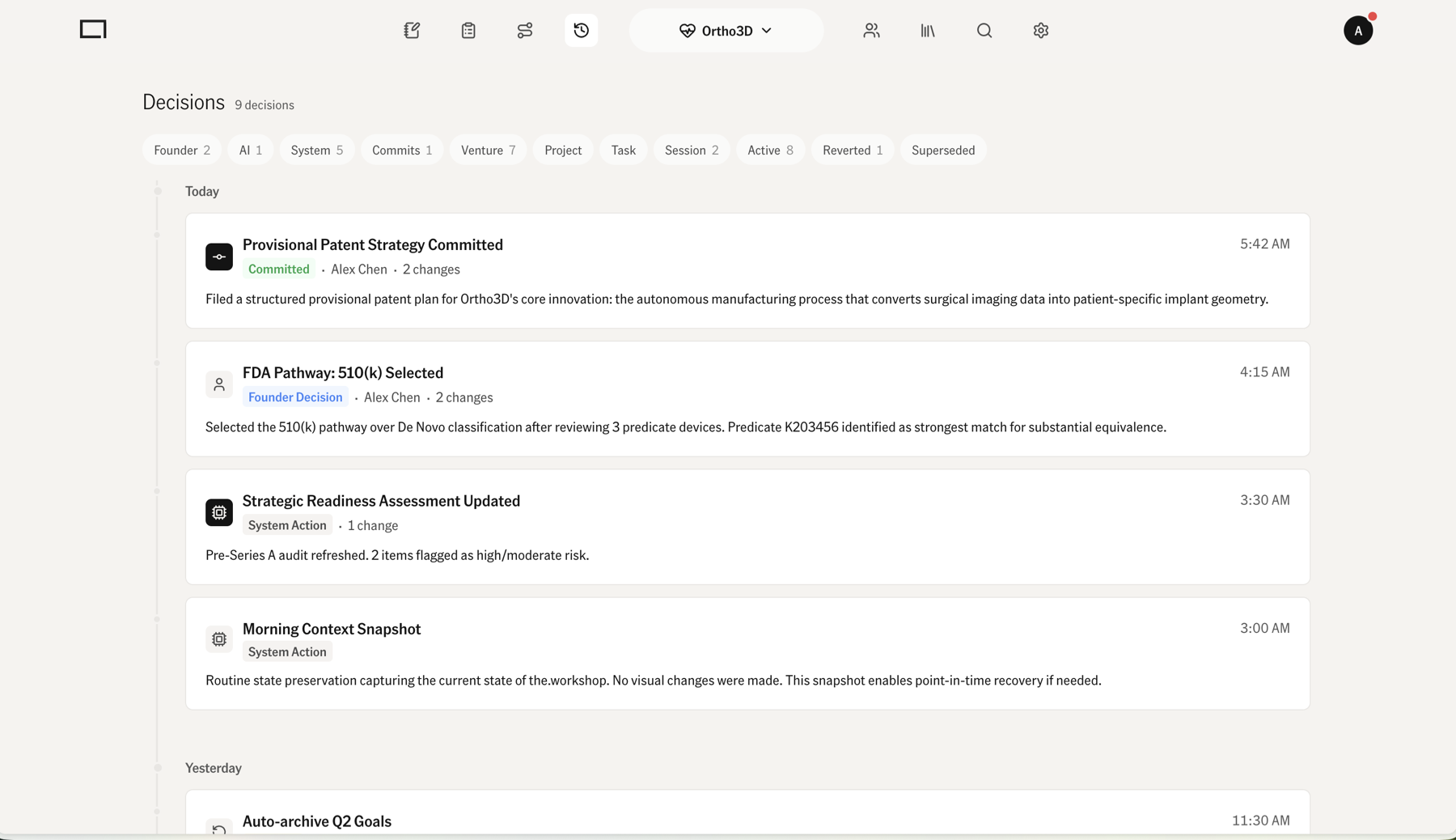This screenshot has width=1456, height=840.
Task: Show only Superseded decisions
Action: pos(943,150)
